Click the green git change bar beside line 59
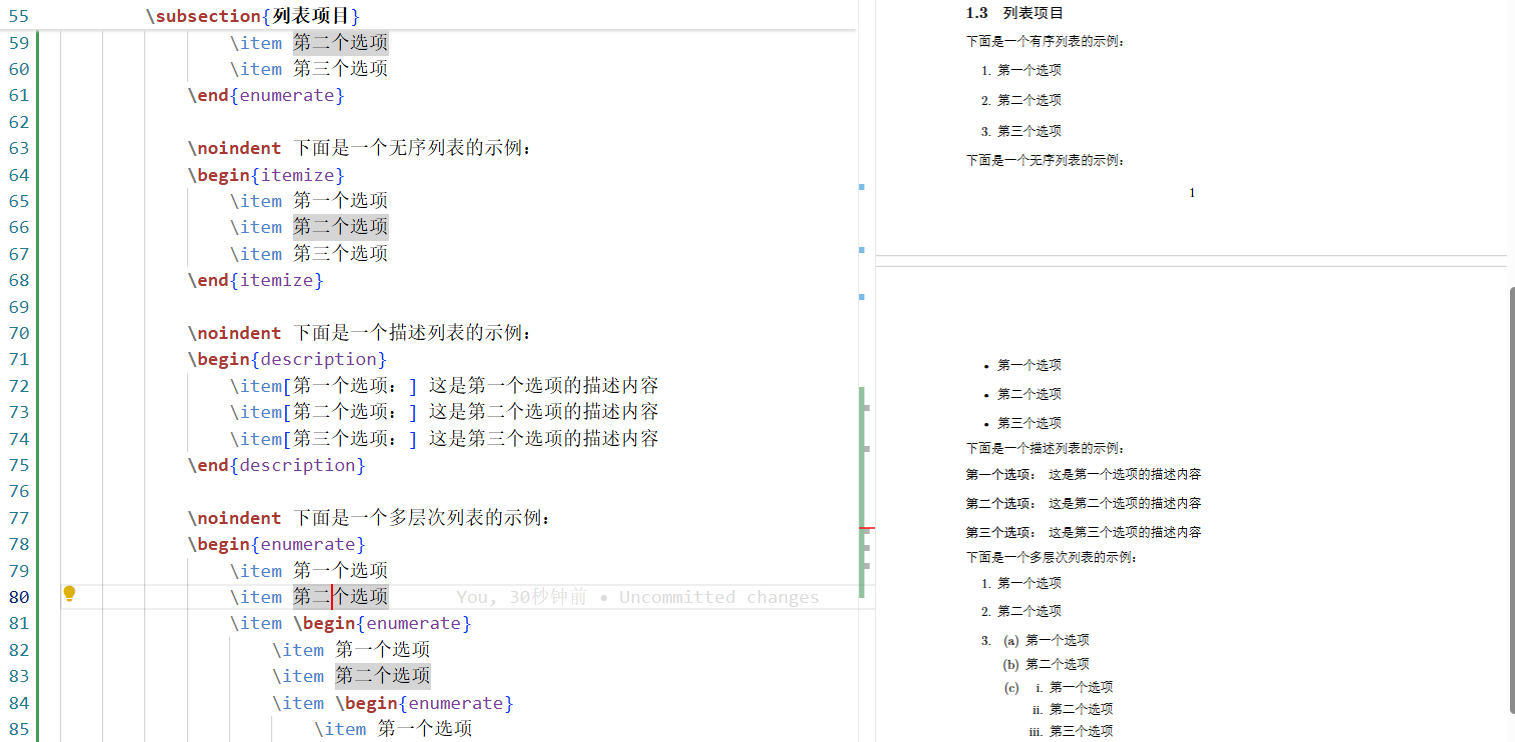 pos(36,42)
